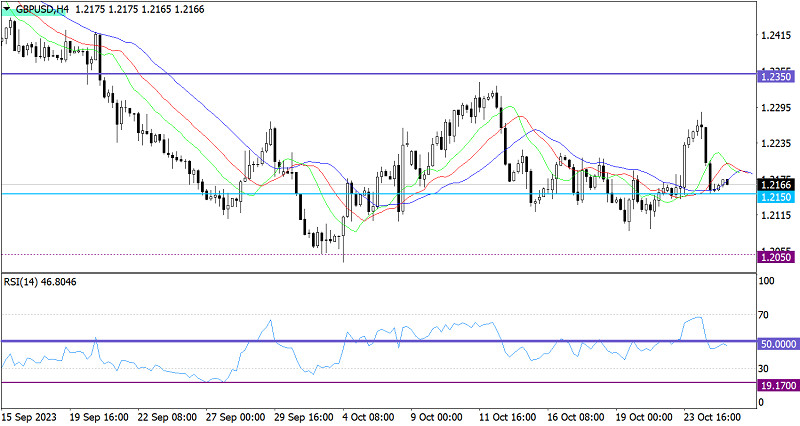Click the 70 level on RSI scale

[765, 315]
